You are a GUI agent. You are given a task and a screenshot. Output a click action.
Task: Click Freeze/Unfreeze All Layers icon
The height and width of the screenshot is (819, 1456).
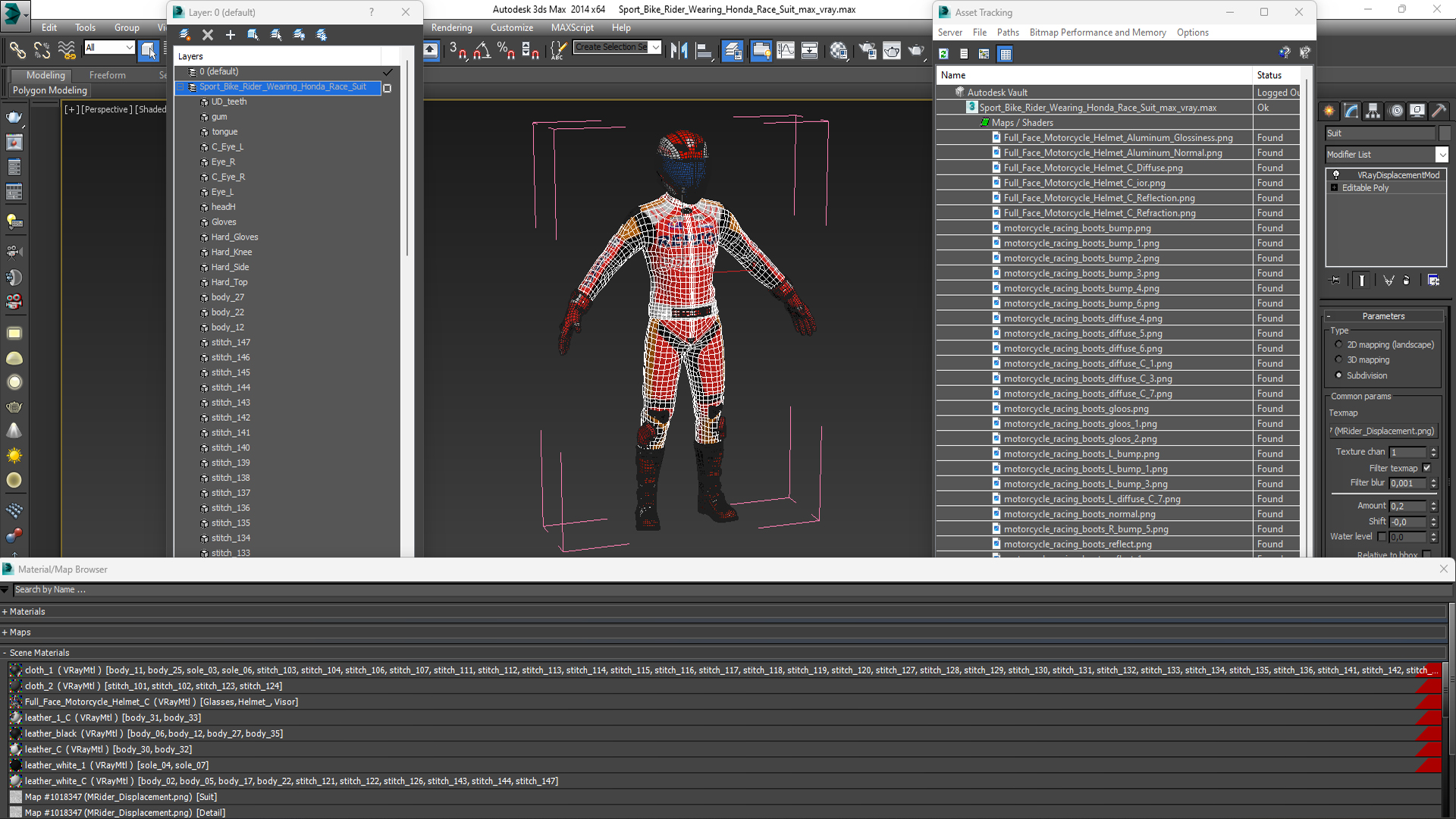pos(322,35)
